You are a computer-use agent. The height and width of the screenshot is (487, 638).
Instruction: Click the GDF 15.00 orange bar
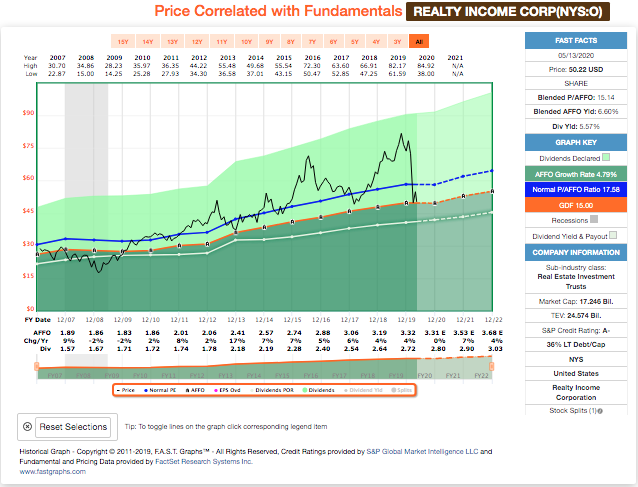576,205
